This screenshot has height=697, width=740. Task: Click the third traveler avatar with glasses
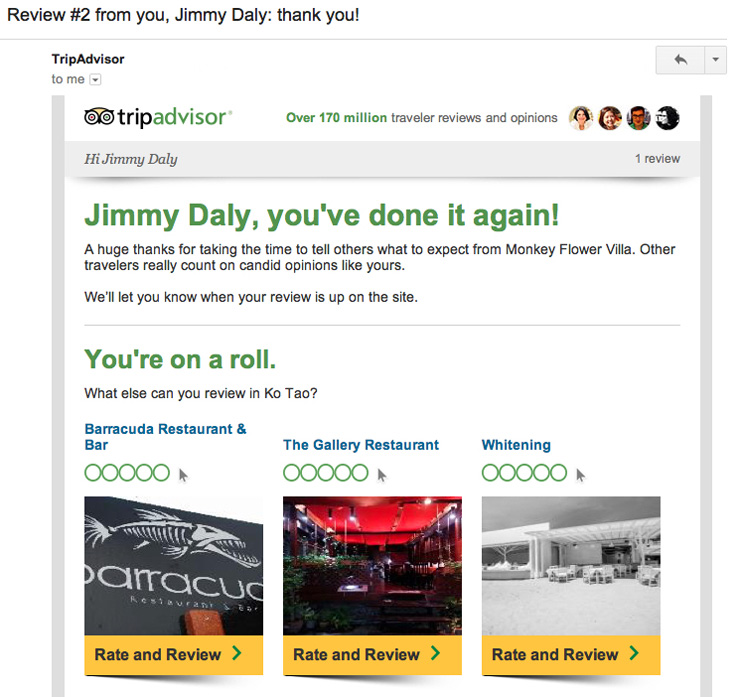[639, 118]
